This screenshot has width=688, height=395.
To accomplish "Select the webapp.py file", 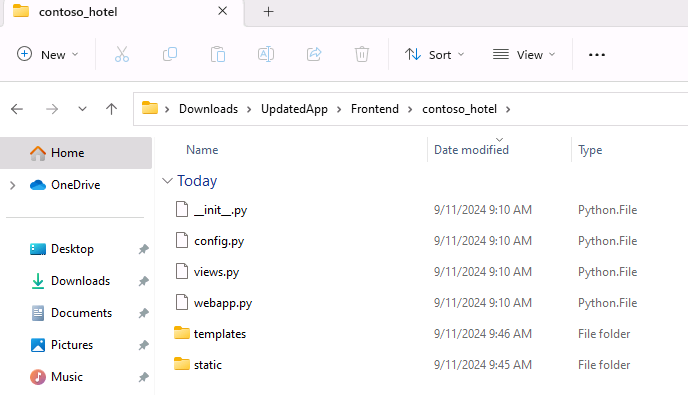I will tap(223, 303).
